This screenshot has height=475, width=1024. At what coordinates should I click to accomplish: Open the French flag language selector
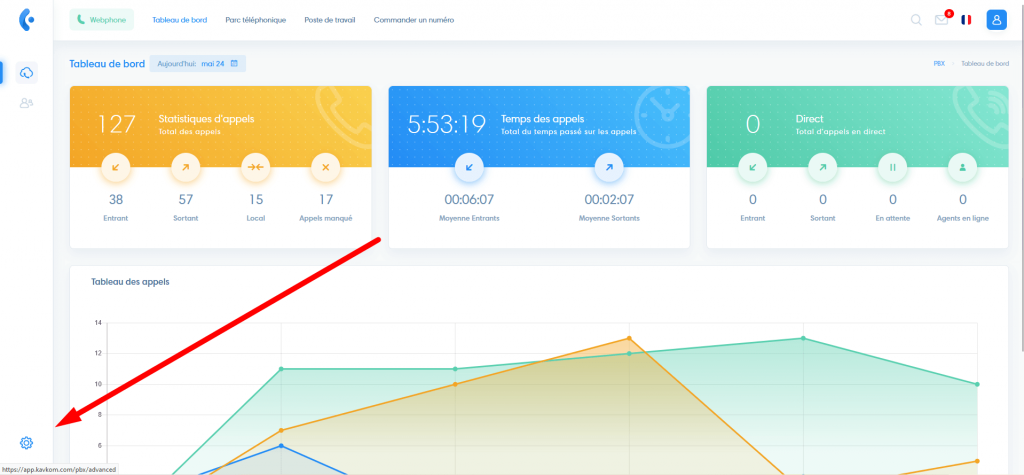[x=967, y=20]
